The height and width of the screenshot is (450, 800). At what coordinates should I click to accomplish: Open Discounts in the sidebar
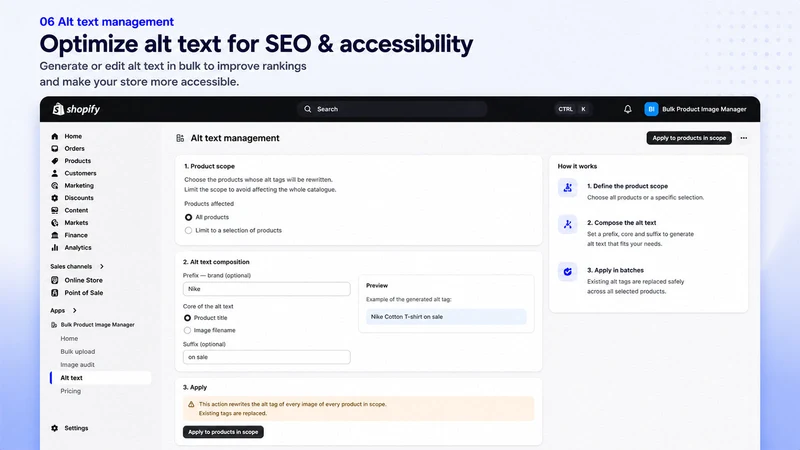[79, 198]
